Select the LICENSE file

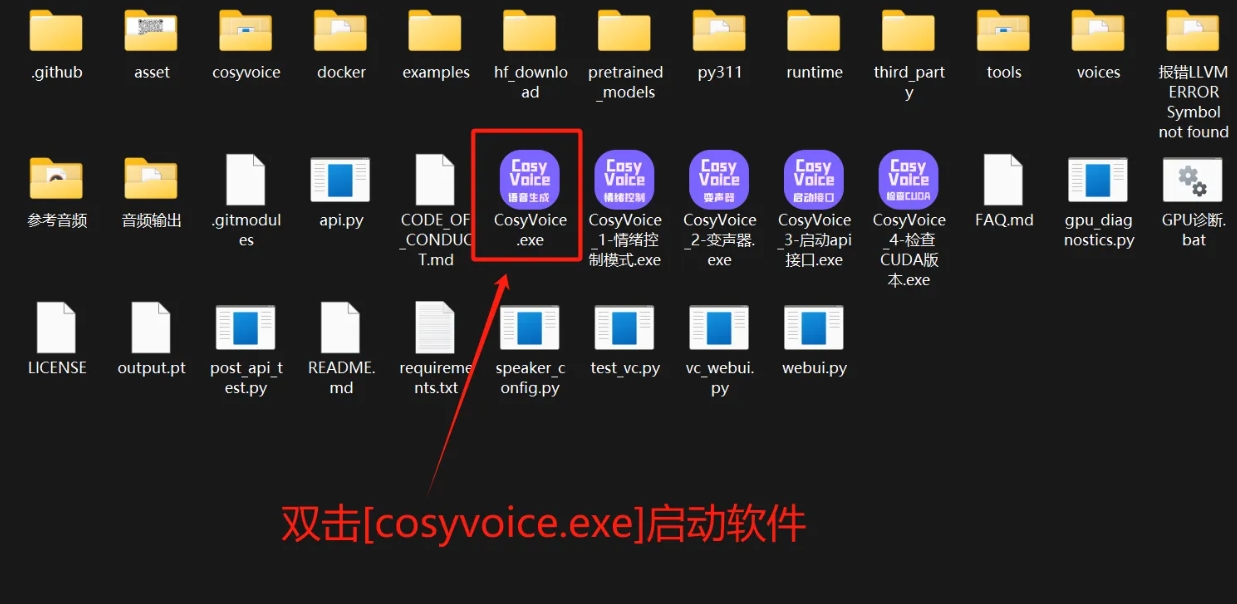57,331
